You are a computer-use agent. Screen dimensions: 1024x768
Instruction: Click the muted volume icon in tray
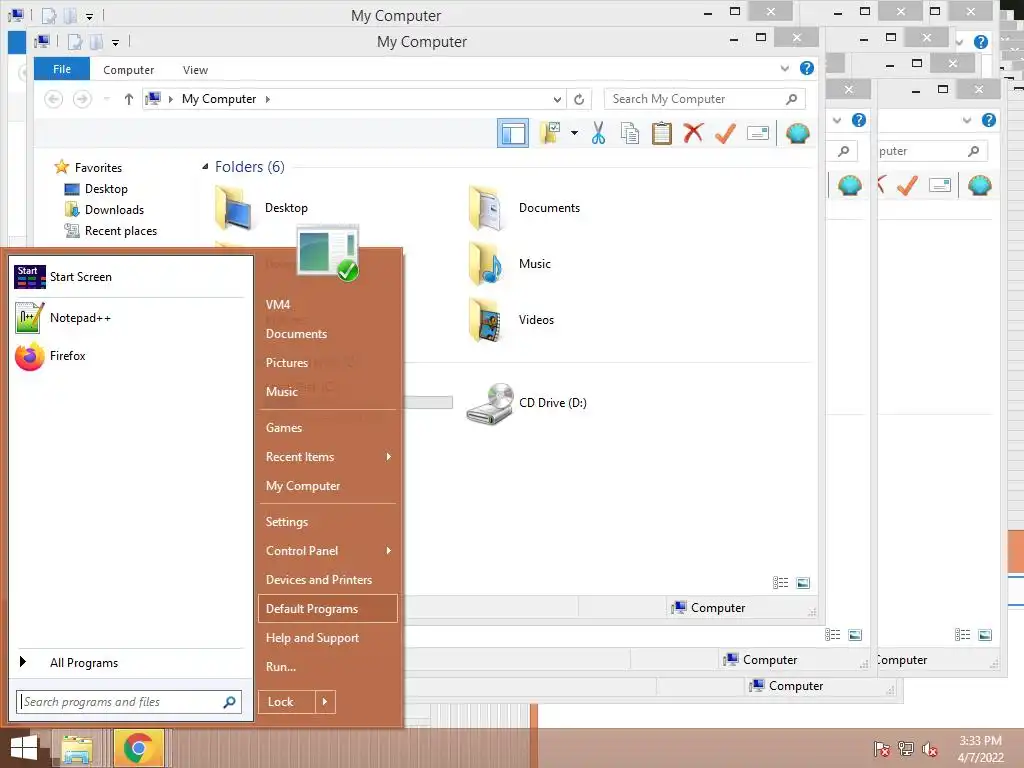(930, 749)
